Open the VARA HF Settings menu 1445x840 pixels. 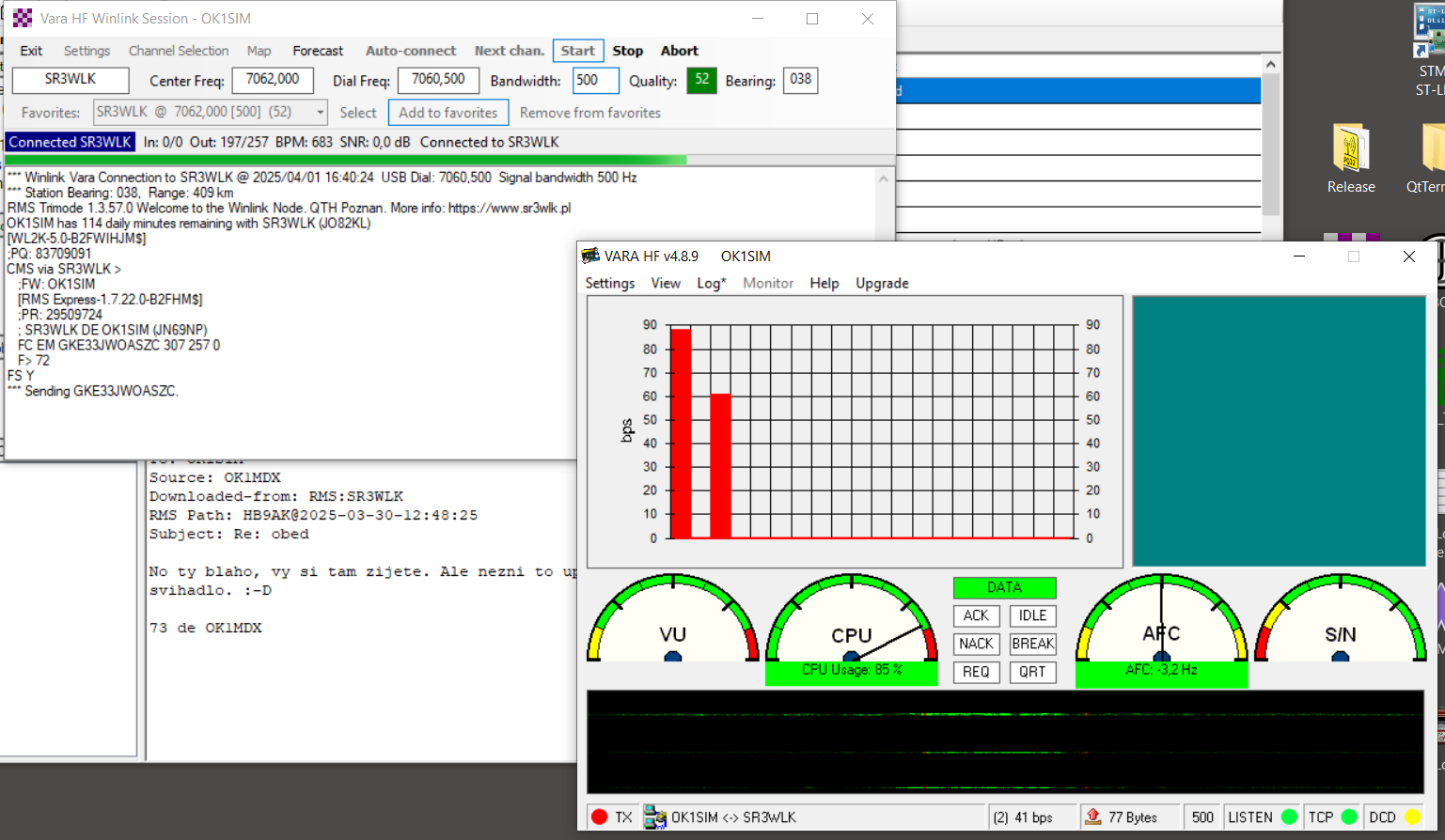point(610,283)
